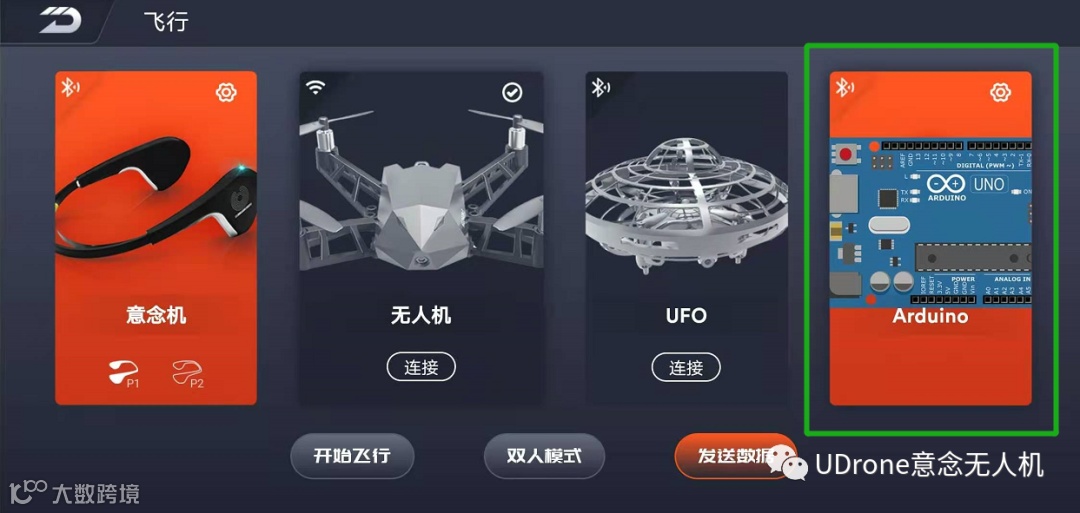Open the settings gear on the Arduino card

1000,92
